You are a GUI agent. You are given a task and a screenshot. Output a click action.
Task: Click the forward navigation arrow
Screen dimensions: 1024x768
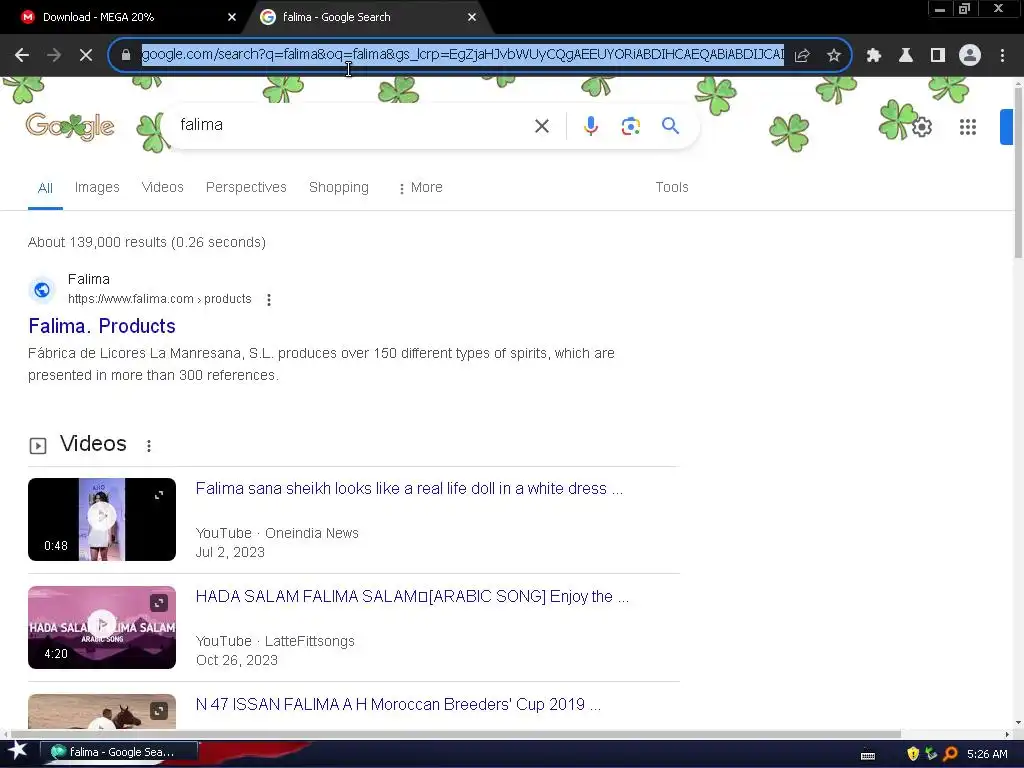tap(54, 55)
